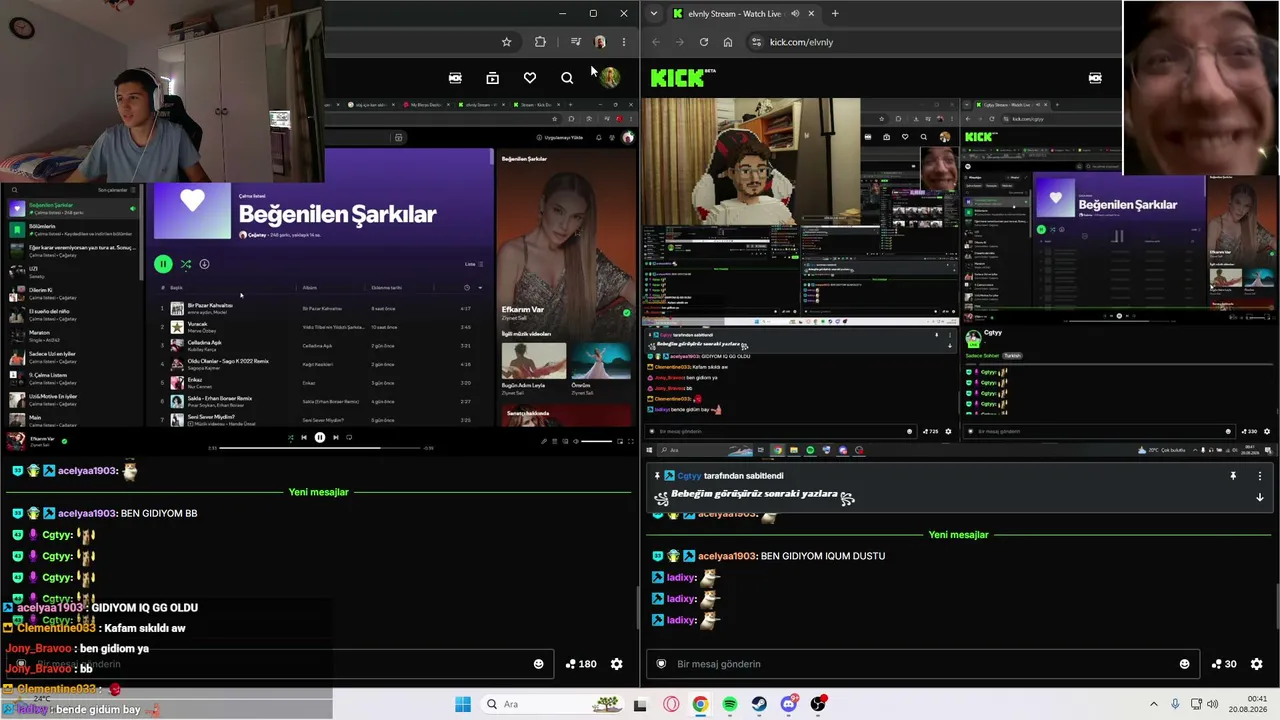This screenshot has height=720, width=1280.
Task: Open Bölümlerin in the Spotify sidebar
Action: pos(72,230)
